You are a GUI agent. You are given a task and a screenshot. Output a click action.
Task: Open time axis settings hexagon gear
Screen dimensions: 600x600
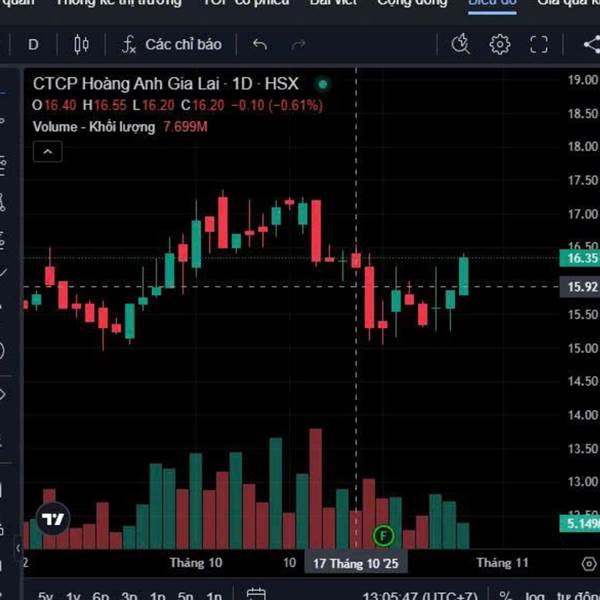589,563
